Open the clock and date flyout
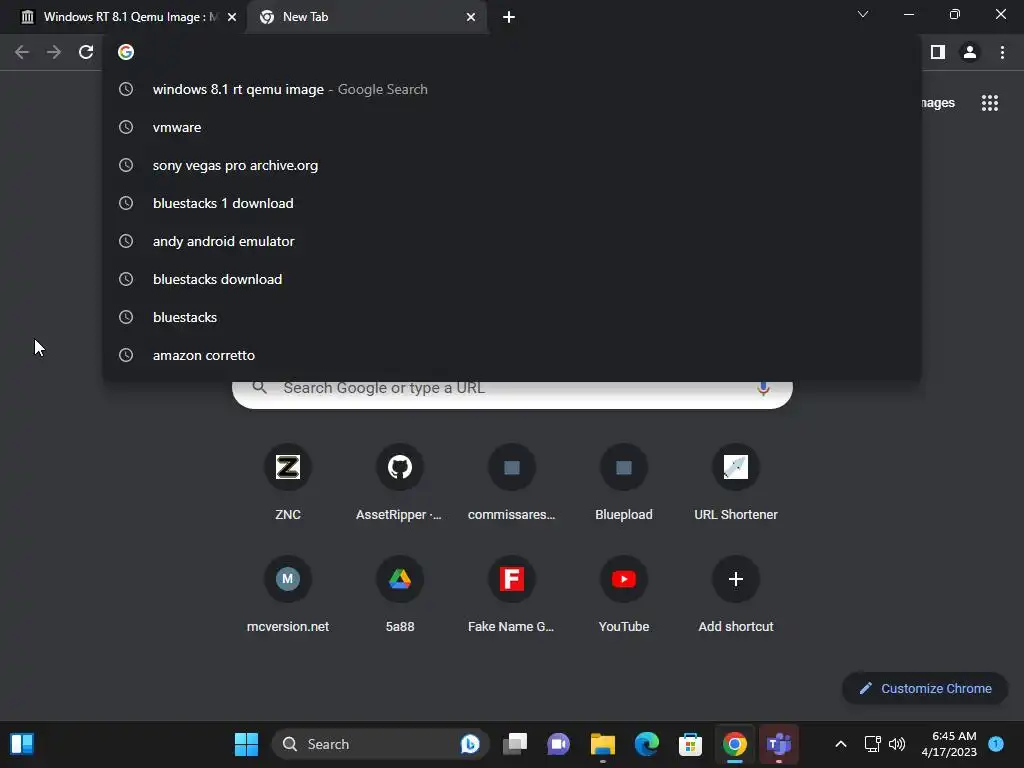Viewport: 1024px width, 768px height. click(x=950, y=744)
